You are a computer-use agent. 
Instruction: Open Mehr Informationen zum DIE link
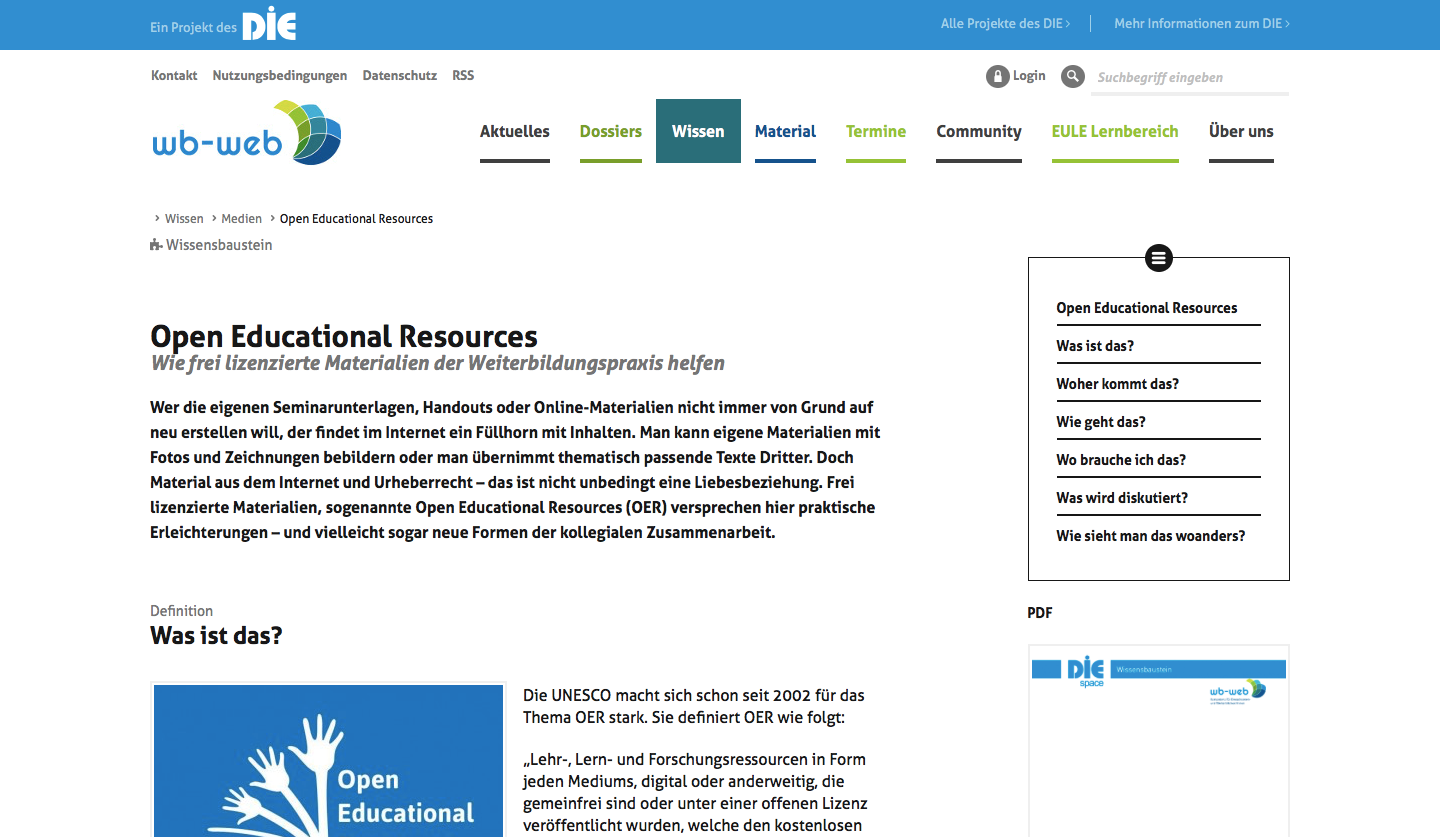pyautogui.click(x=1201, y=24)
